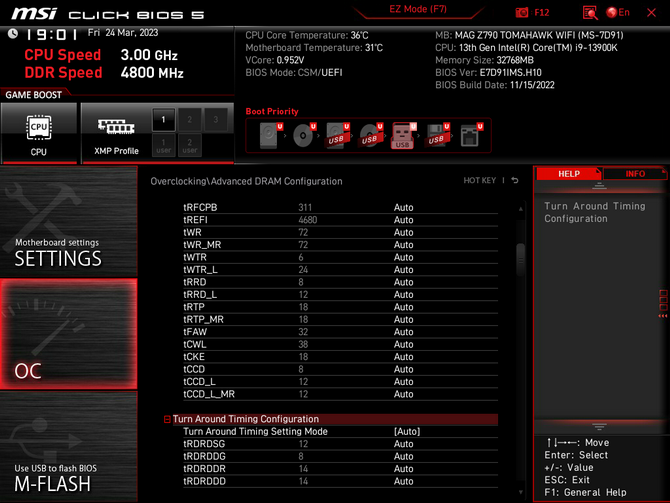This screenshot has width=670, height=503.
Task: Click the clock icon by the time
Action: tap(13, 33)
